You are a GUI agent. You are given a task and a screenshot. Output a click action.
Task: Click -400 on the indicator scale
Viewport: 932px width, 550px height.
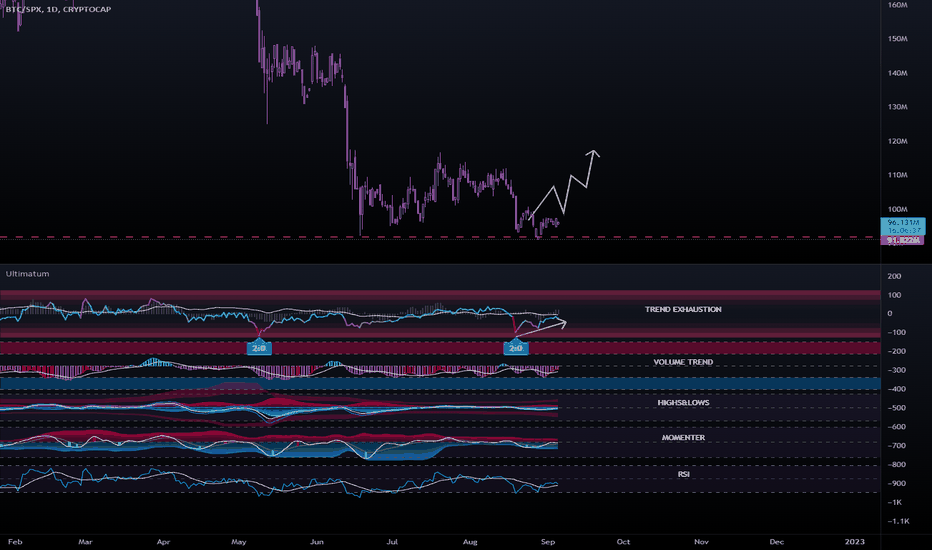pos(896,389)
